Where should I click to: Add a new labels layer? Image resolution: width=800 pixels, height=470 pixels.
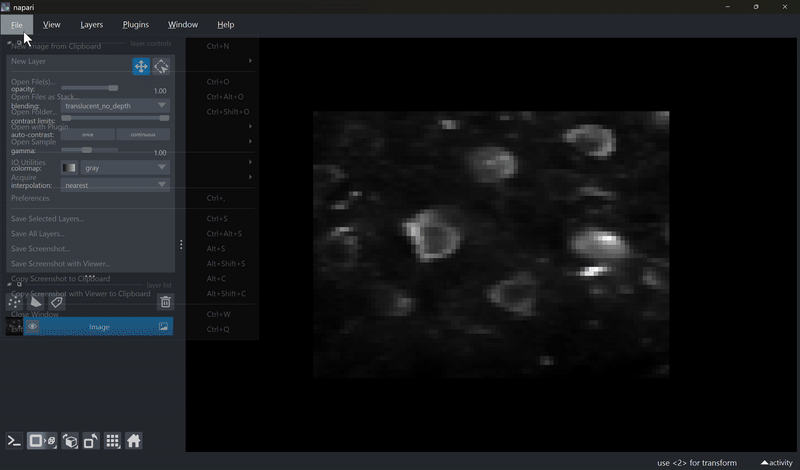click(57, 302)
